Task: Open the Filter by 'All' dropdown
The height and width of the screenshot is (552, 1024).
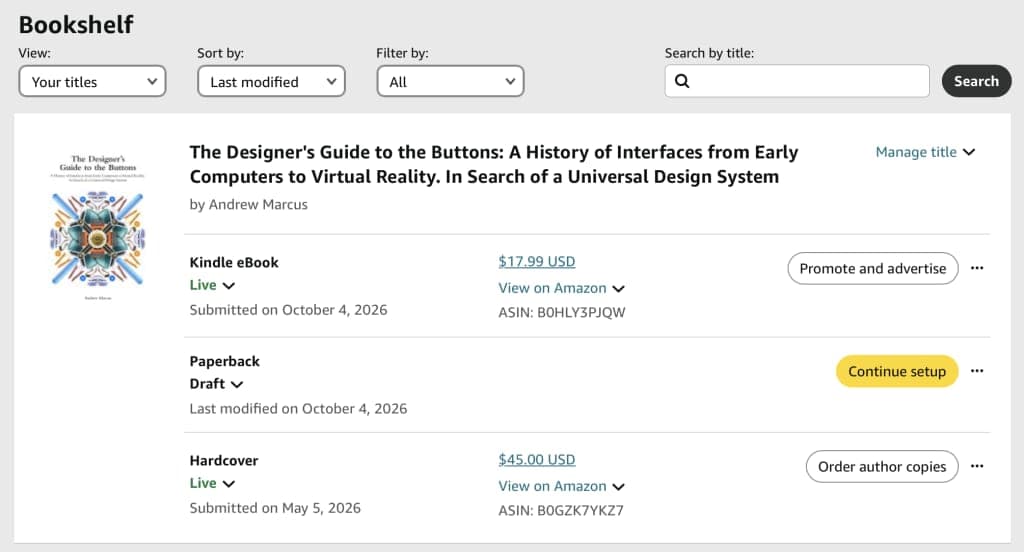Action: pos(450,82)
